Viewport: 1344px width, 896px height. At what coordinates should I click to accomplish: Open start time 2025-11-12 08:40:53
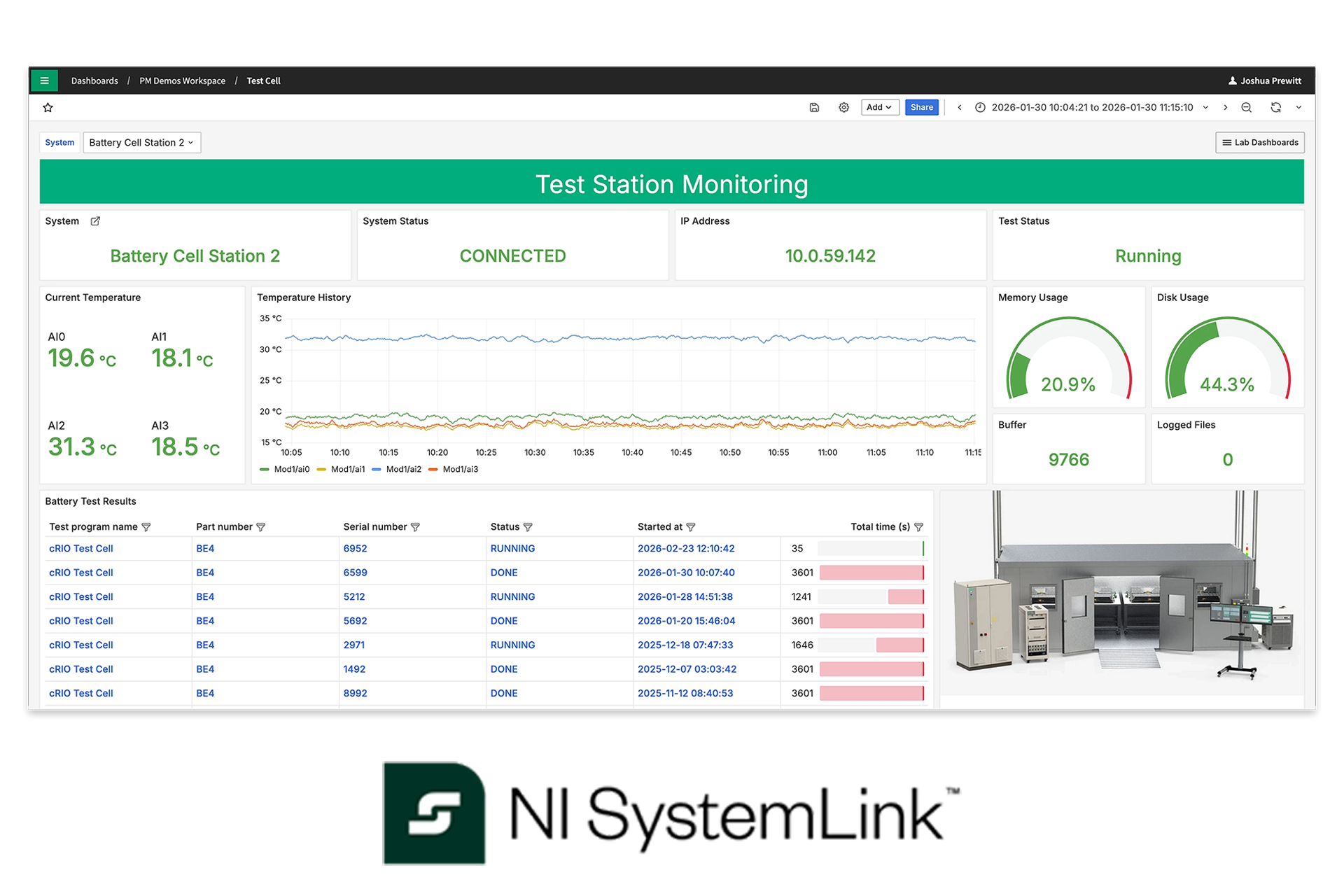(x=685, y=694)
